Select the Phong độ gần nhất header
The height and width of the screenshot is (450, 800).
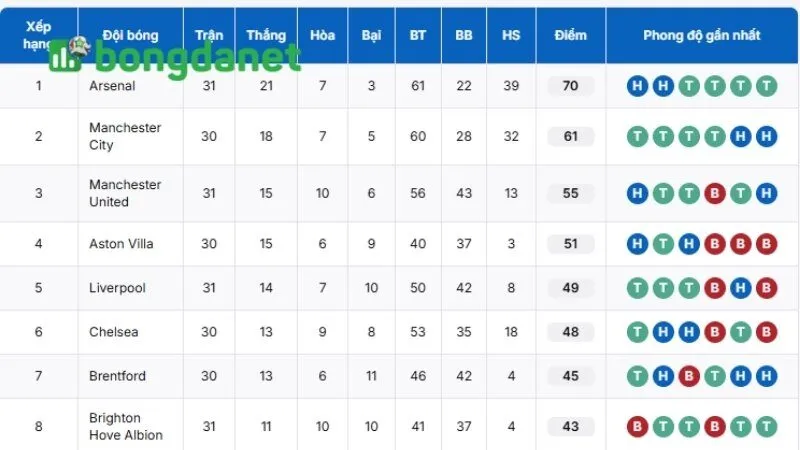(701, 35)
